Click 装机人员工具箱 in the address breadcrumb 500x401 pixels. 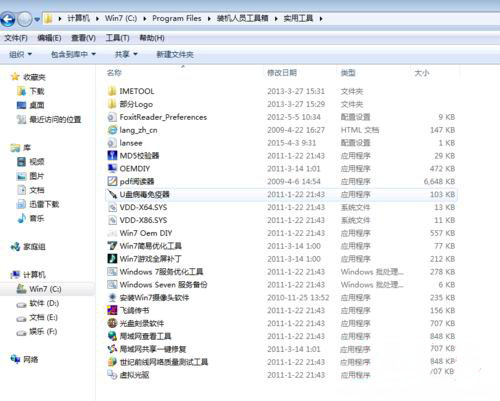242,18
